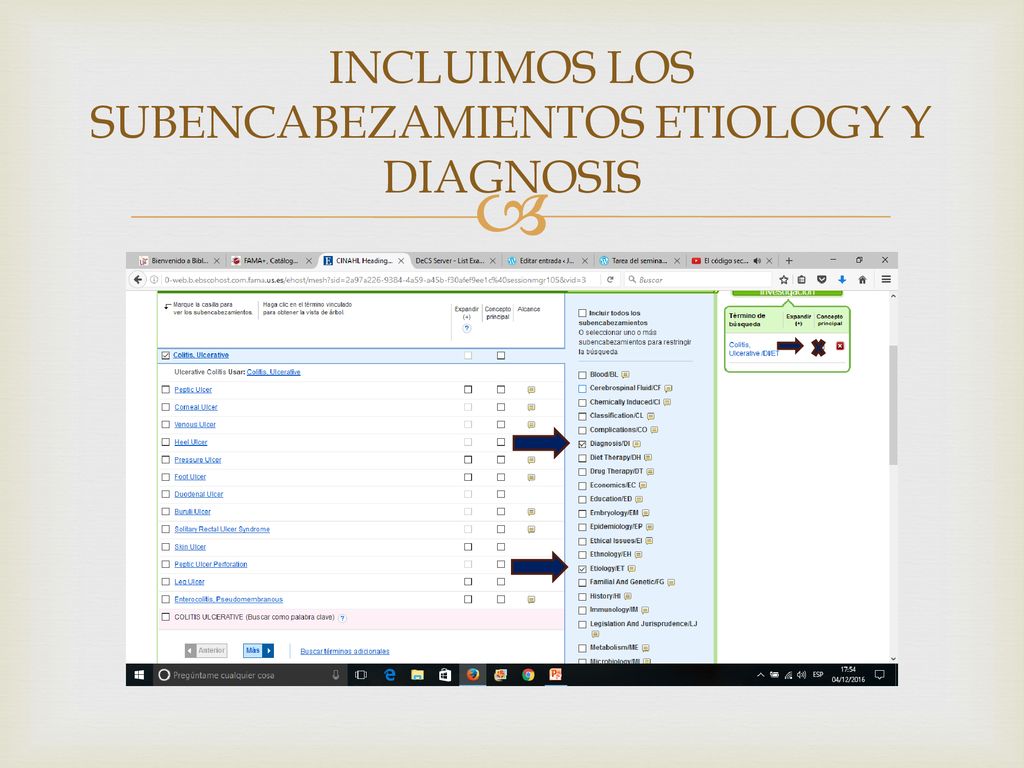Screen dimensions: 1024x768
Task: Launch Microsoft Edge from taskbar
Action: point(390,675)
